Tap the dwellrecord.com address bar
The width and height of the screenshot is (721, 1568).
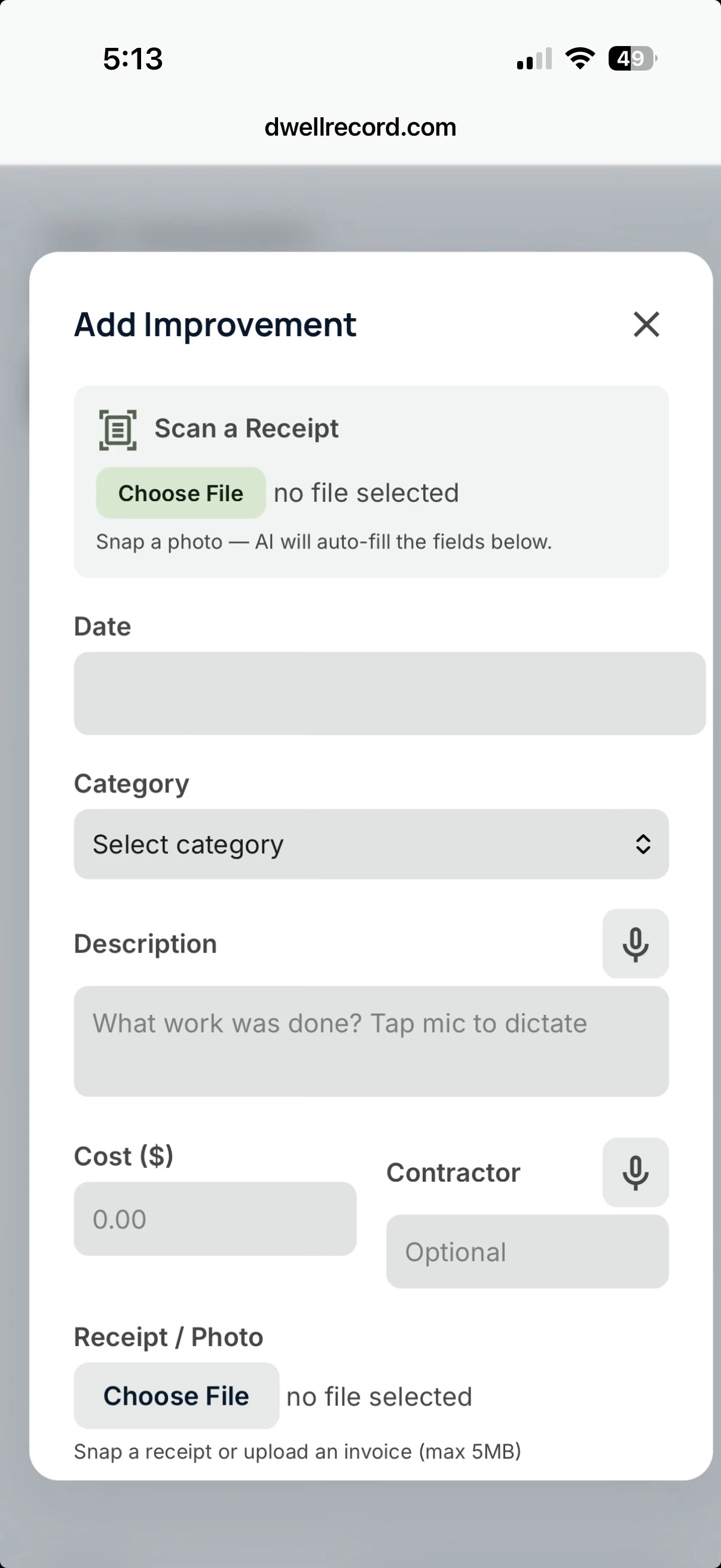pos(360,127)
